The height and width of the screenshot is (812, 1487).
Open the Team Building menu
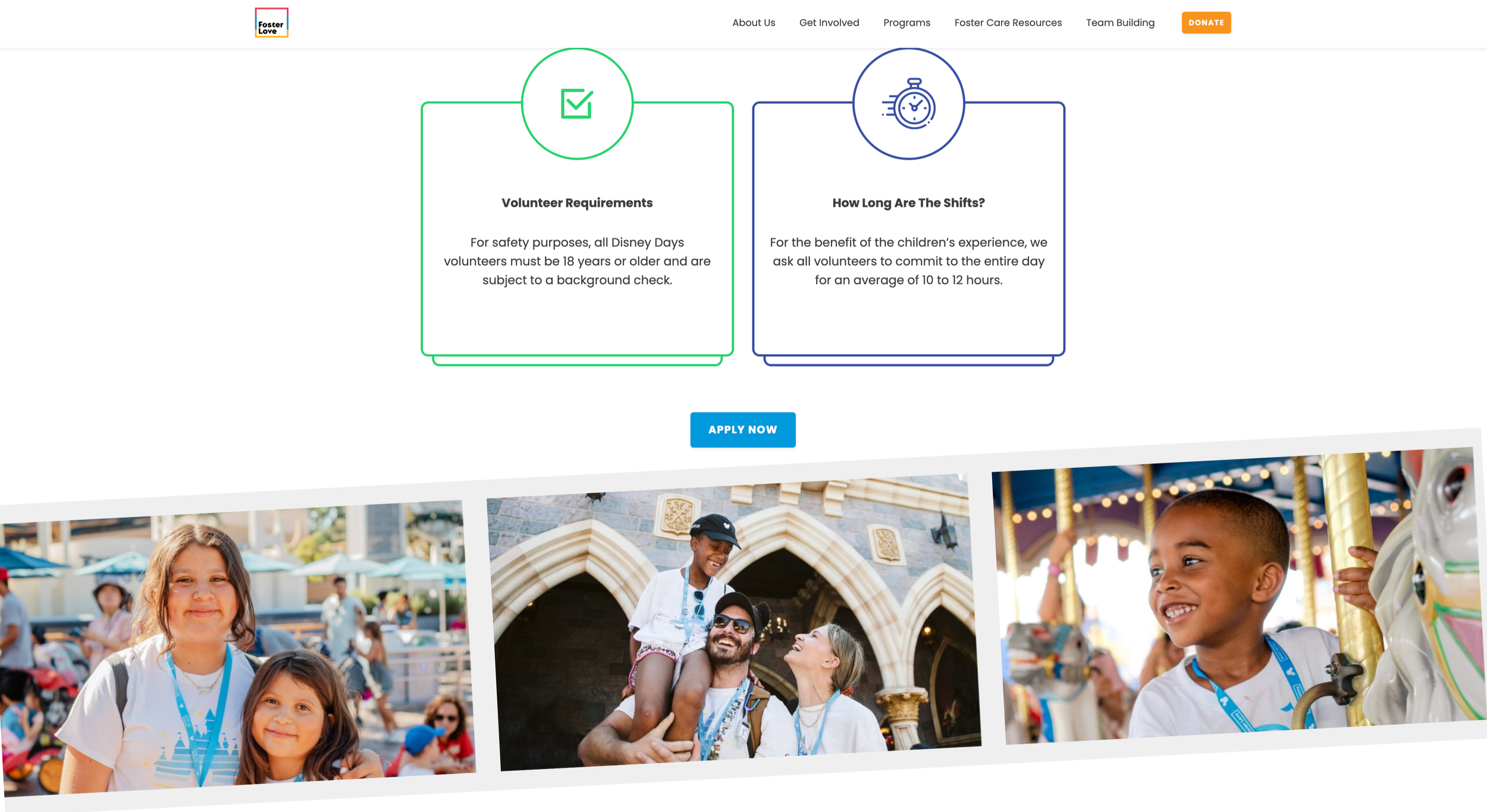click(x=1119, y=23)
